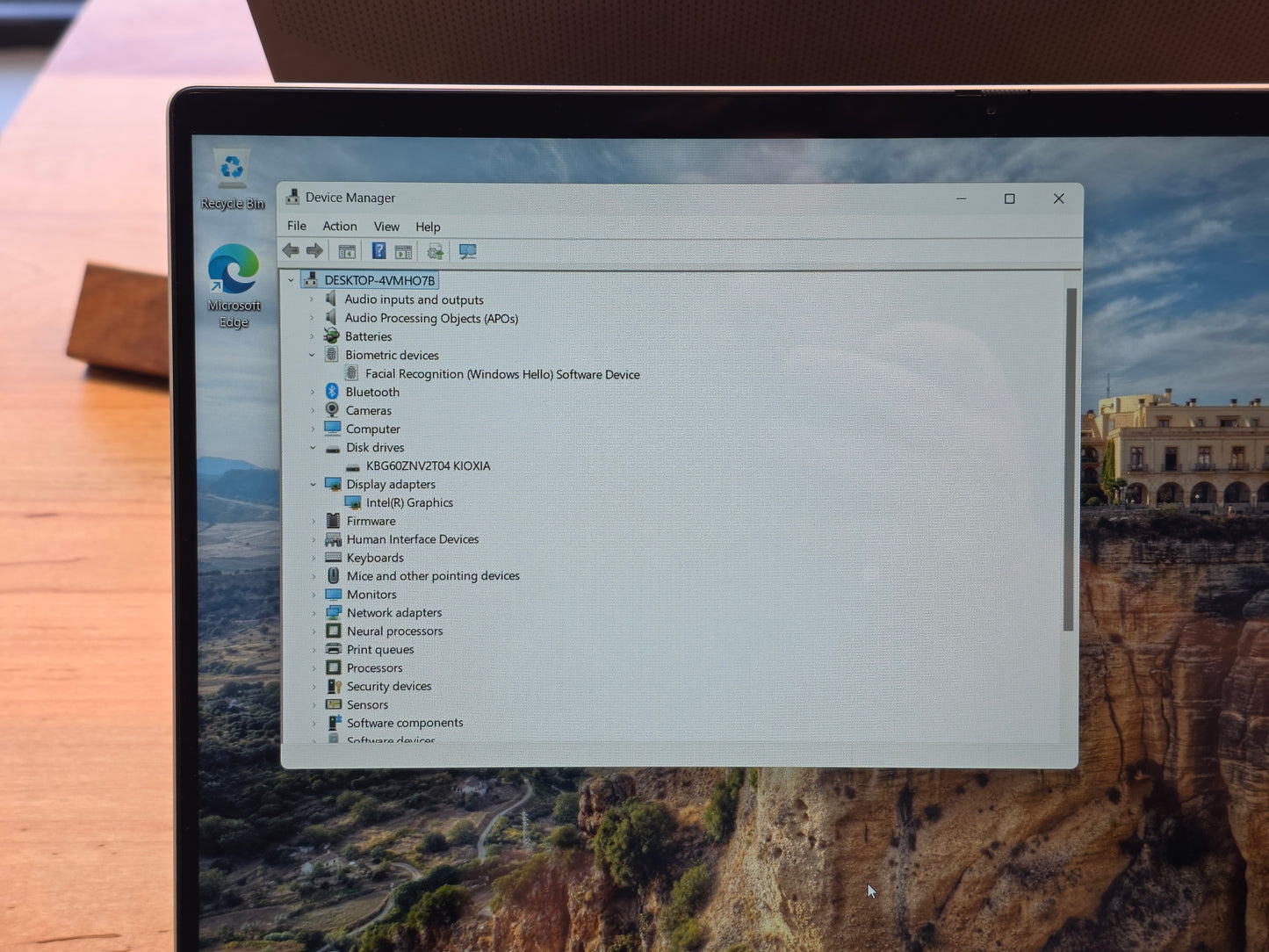Image resolution: width=1269 pixels, height=952 pixels.
Task: Collapse the Disk drives category
Action: (313, 448)
